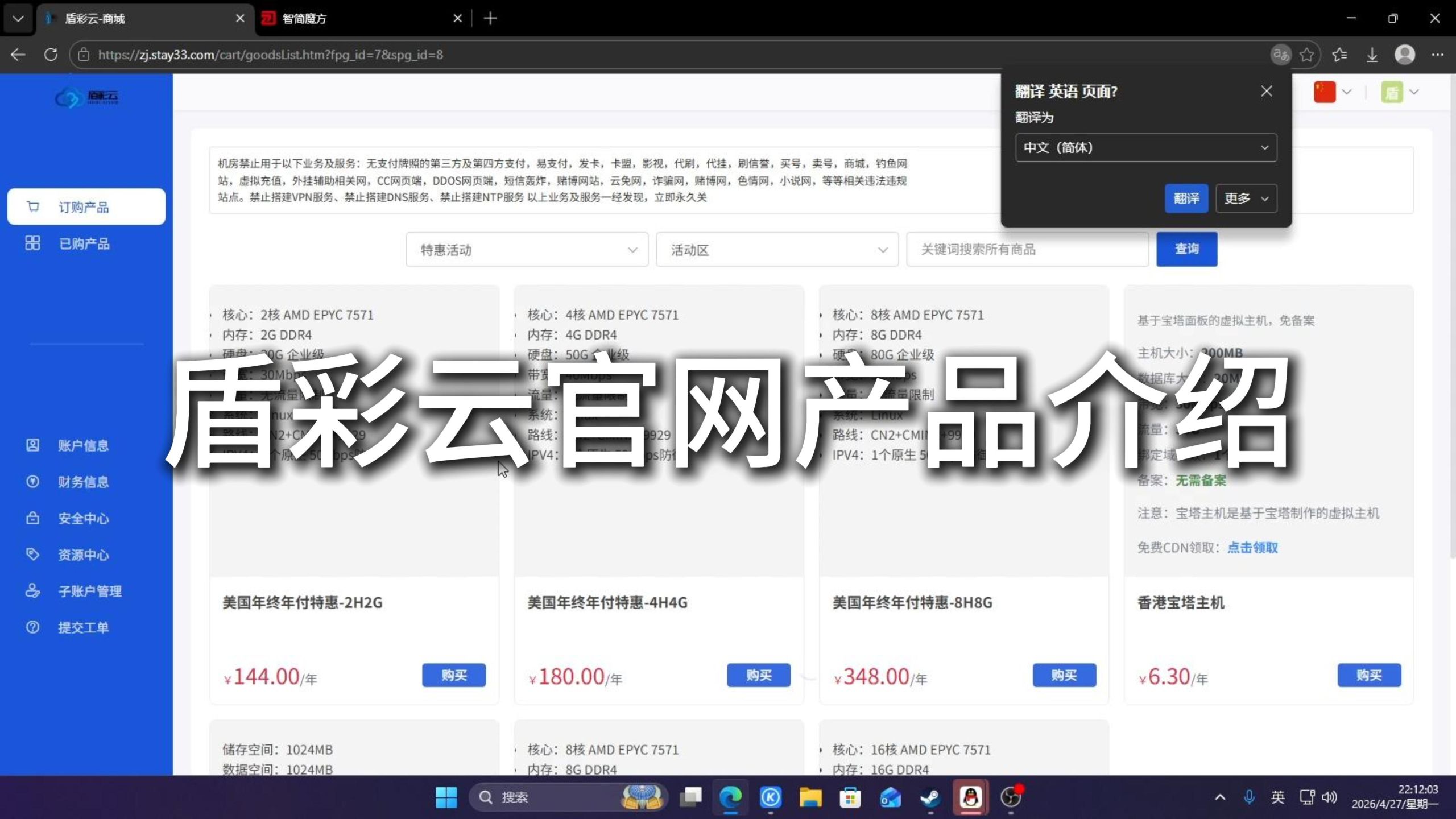Select the 盾彩云-商城 tab

[145, 19]
